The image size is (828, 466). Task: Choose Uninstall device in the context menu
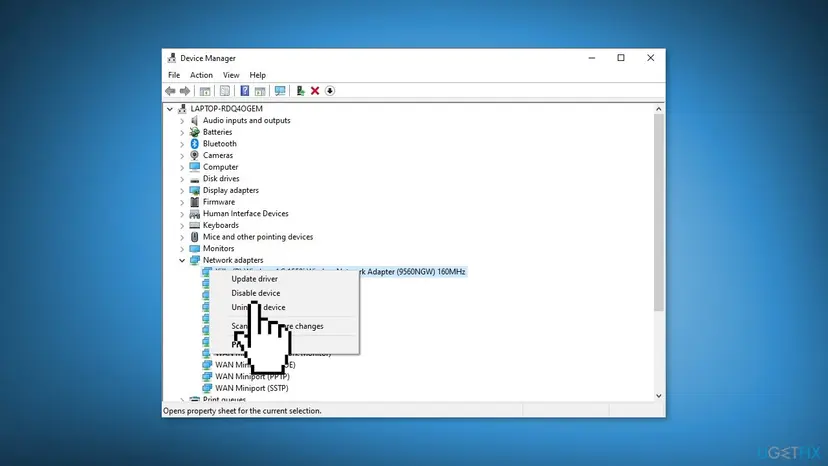click(285, 307)
